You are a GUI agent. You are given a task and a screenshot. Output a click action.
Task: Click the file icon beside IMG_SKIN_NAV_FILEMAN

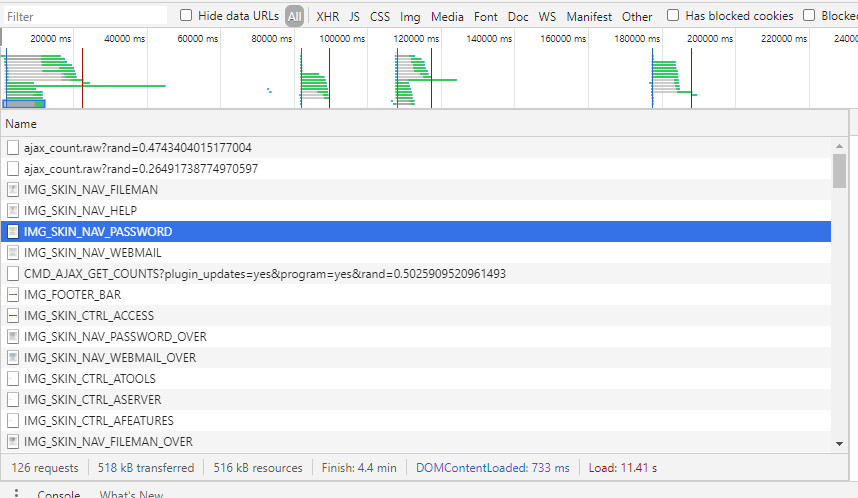coord(13,190)
